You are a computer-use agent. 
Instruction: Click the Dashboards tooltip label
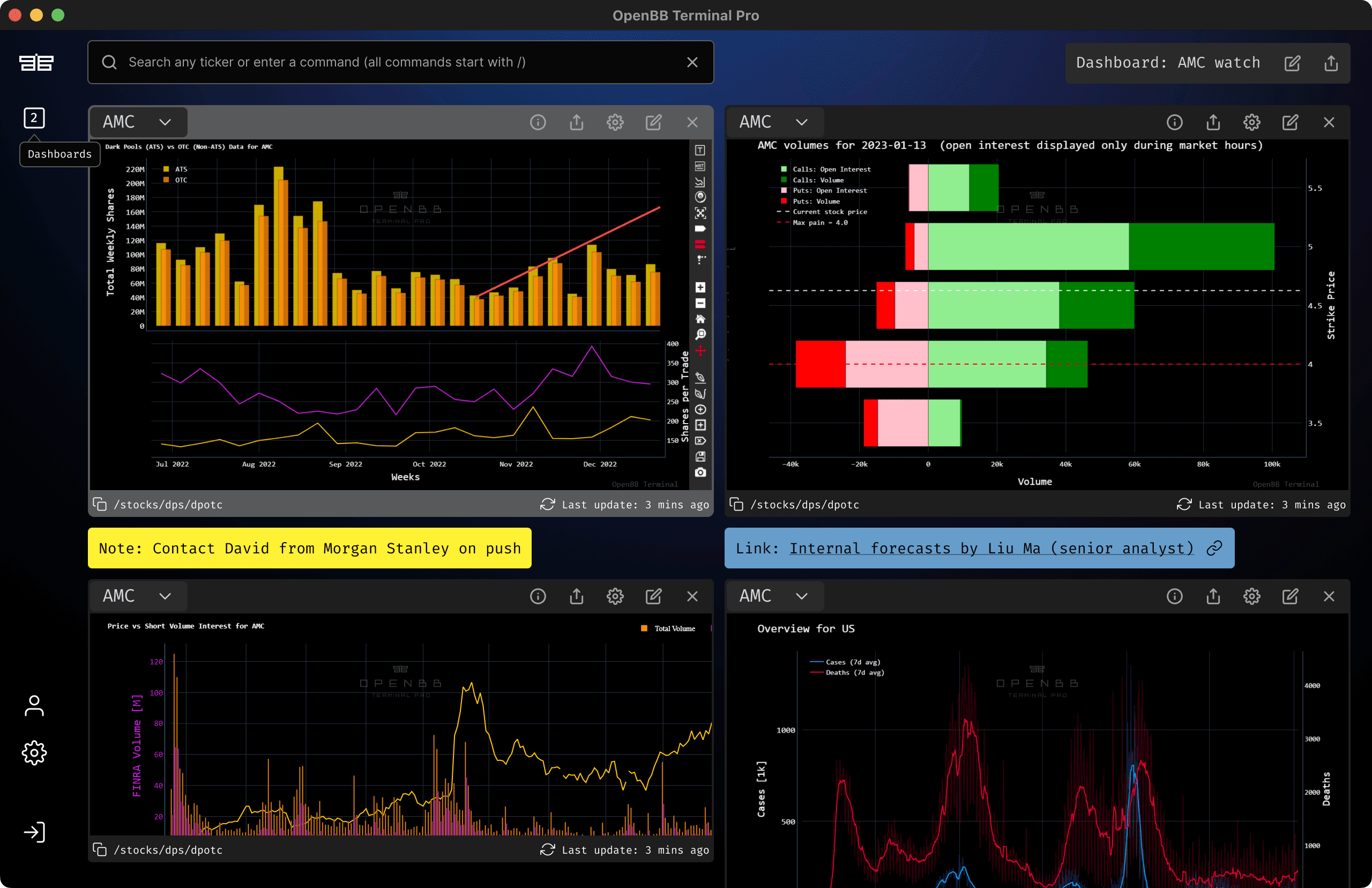click(x=60, y=154)
